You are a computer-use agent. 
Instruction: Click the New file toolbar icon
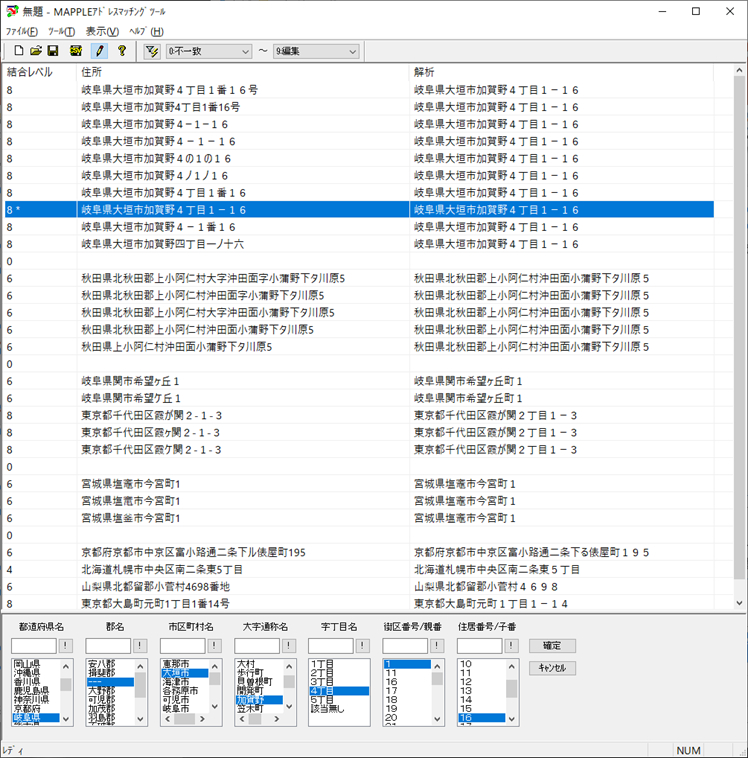(18, 51)
